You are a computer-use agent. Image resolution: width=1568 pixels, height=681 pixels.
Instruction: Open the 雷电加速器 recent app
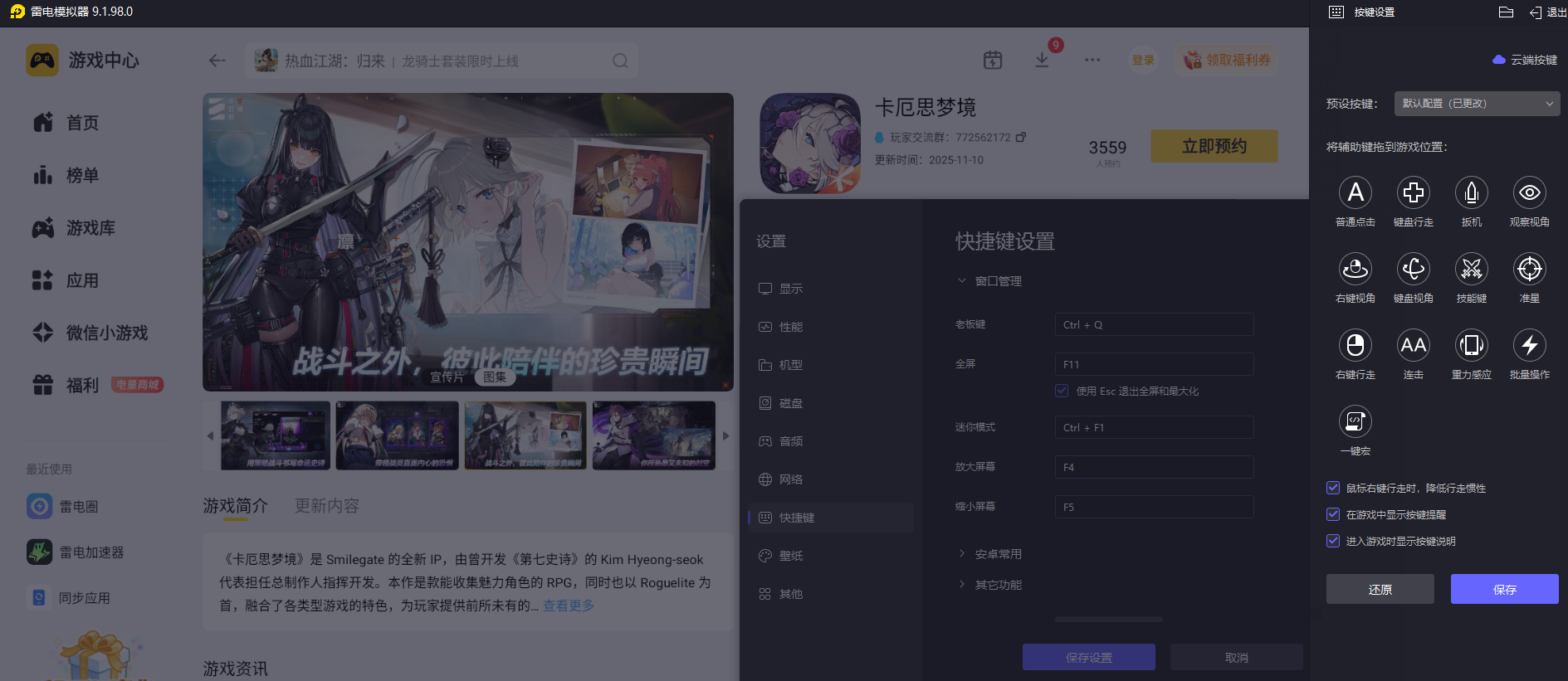[76, 552]
